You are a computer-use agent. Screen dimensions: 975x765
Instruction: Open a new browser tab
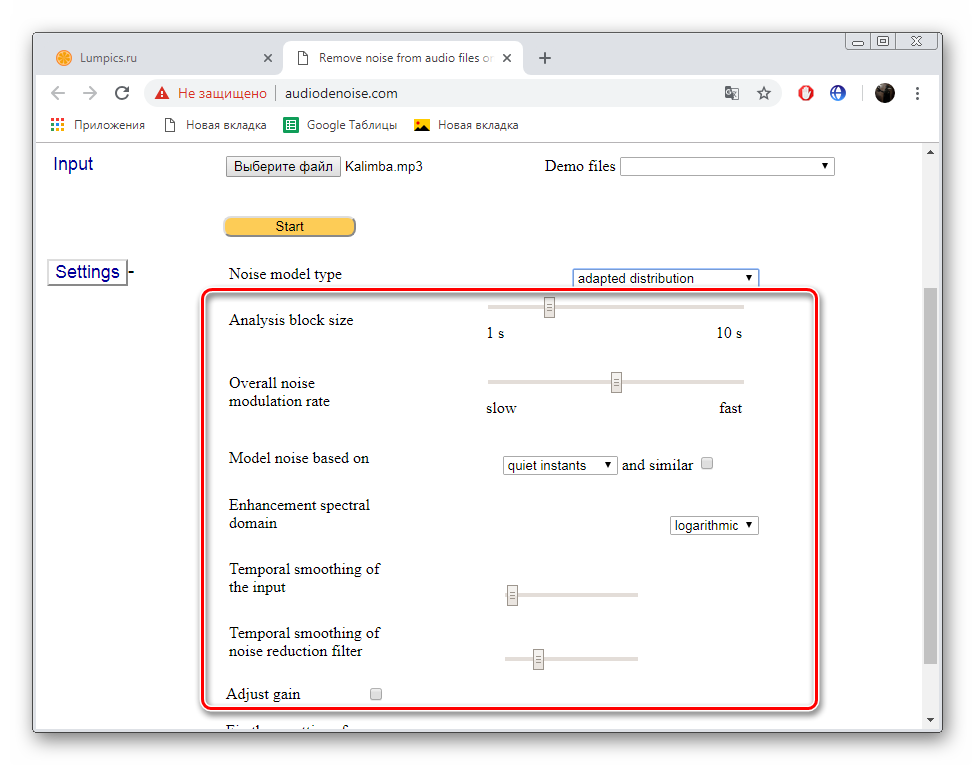(545, 58)
